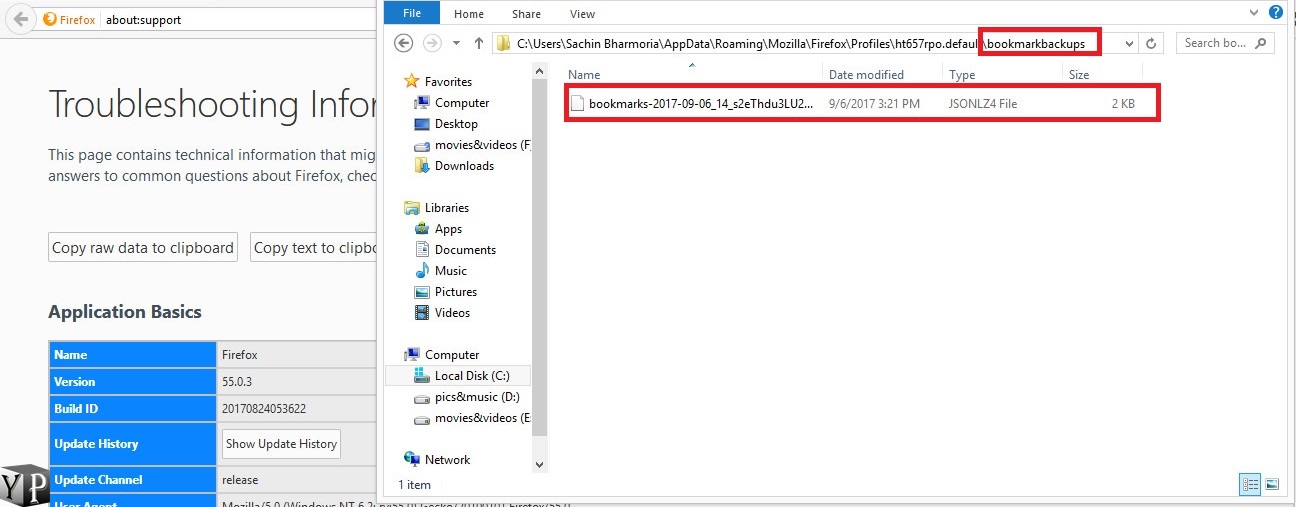Click the Firefox logo in the address bar
The height and width of the screenshot is (507, 1296).
pyautogui.click(x=50, y=19)
